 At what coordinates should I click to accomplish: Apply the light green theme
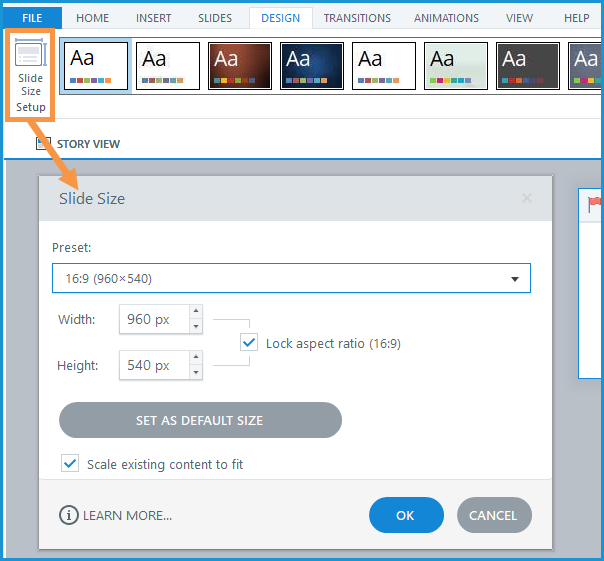(x=456, y=66)
